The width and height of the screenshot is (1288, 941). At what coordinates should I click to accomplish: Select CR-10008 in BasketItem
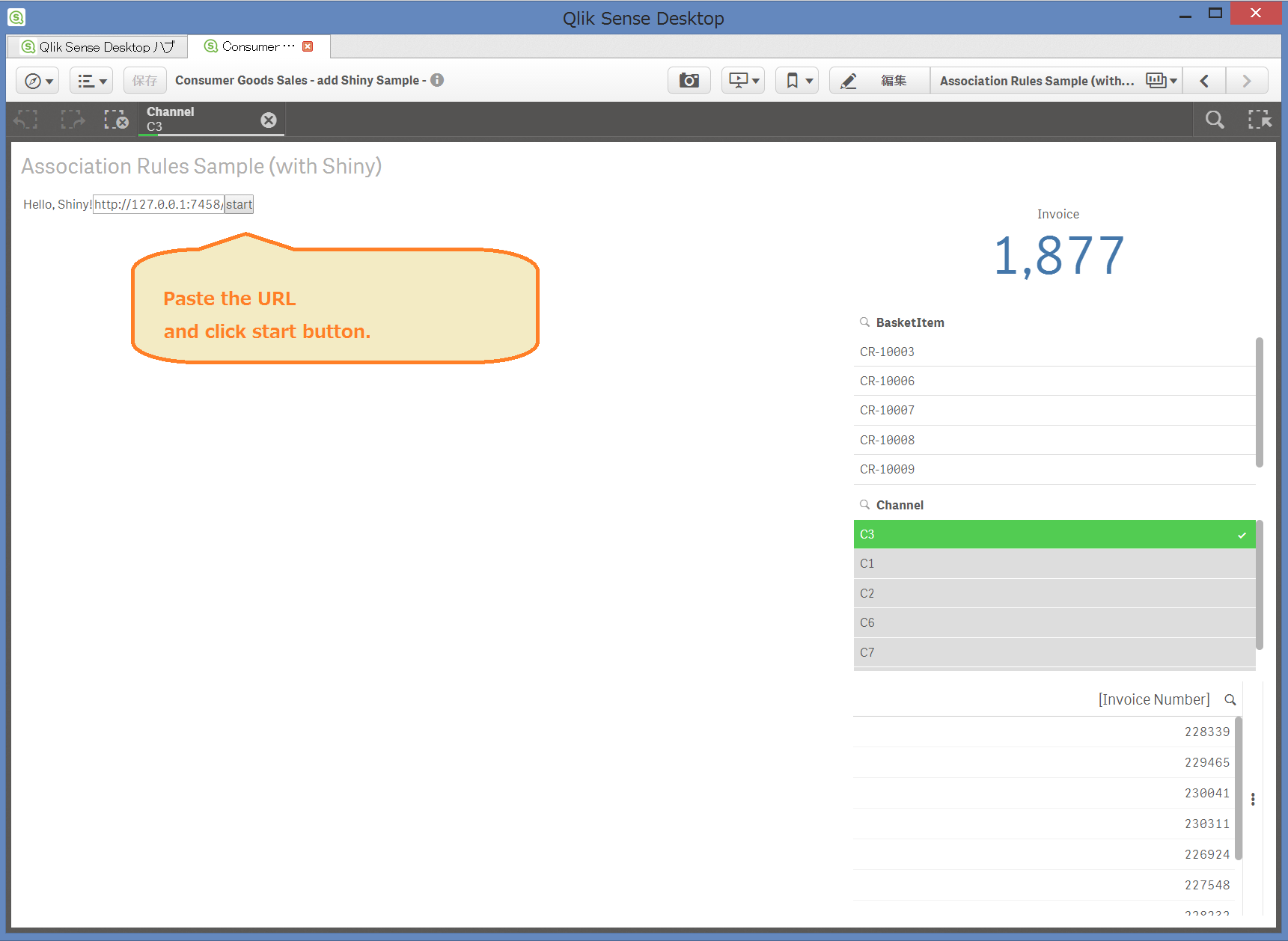(1054, 440)
